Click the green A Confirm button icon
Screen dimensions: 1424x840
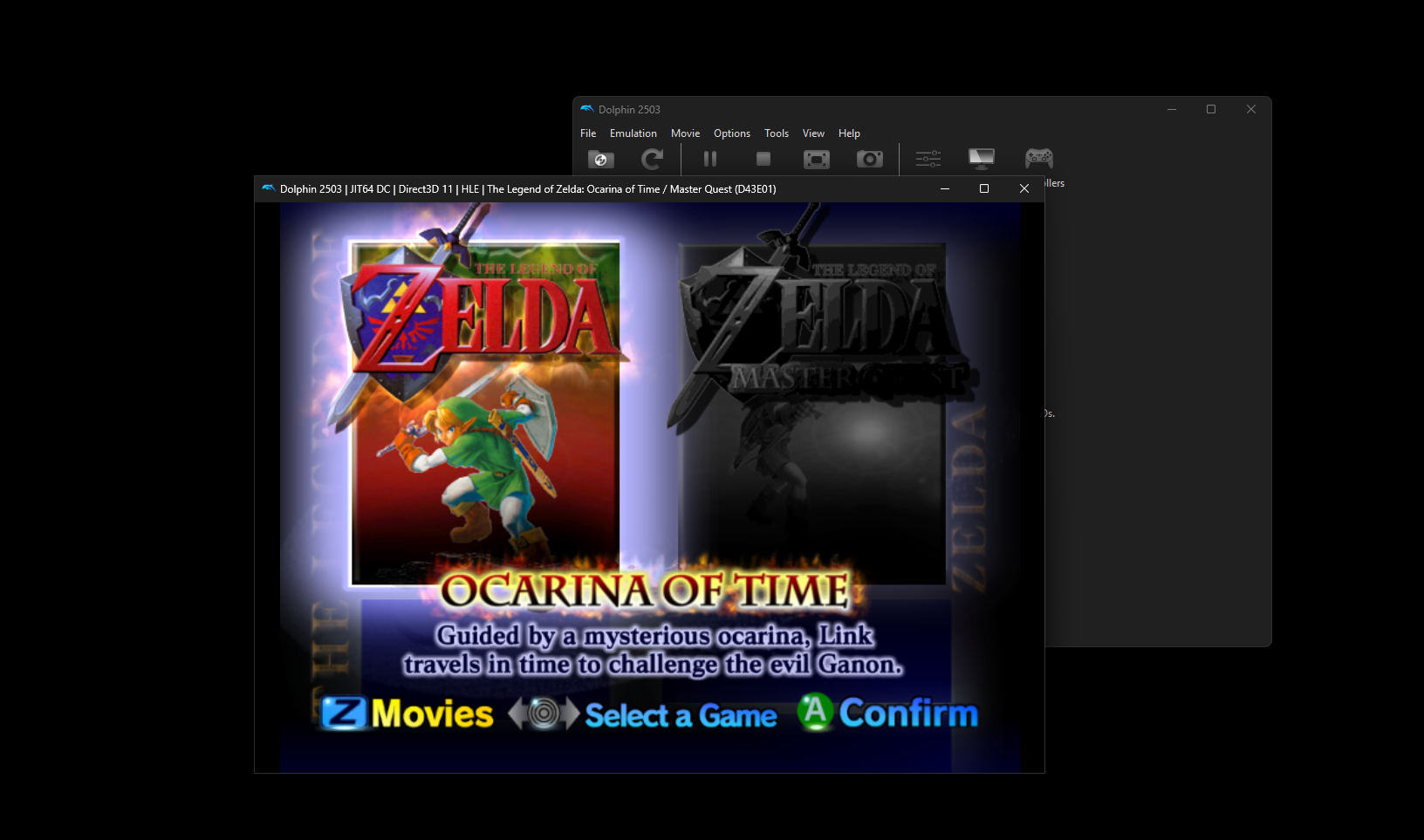point(816,712)
